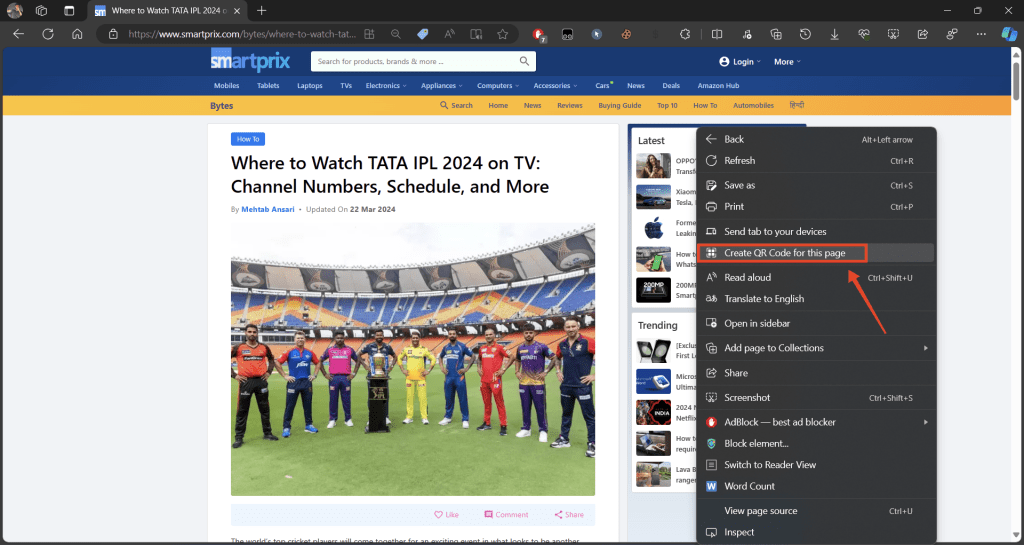Select 'Word Count' menu entry
The height and width of the screenshot is (545, 1024).
[816, 486]
